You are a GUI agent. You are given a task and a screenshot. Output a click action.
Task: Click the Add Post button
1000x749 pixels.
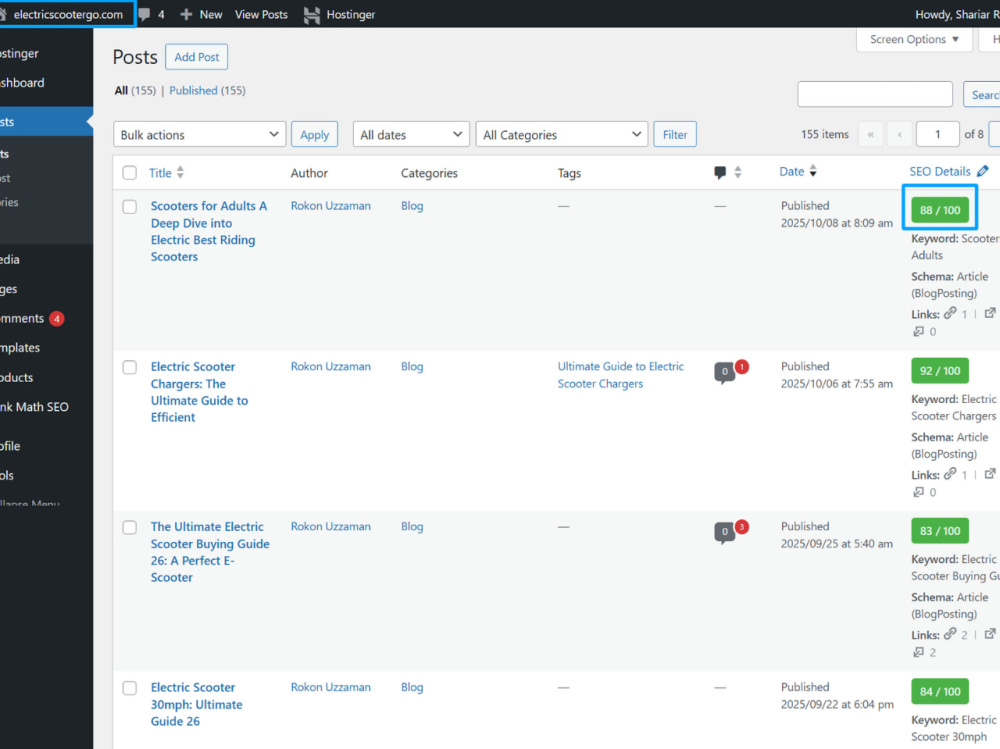click(x=196, y=57)
